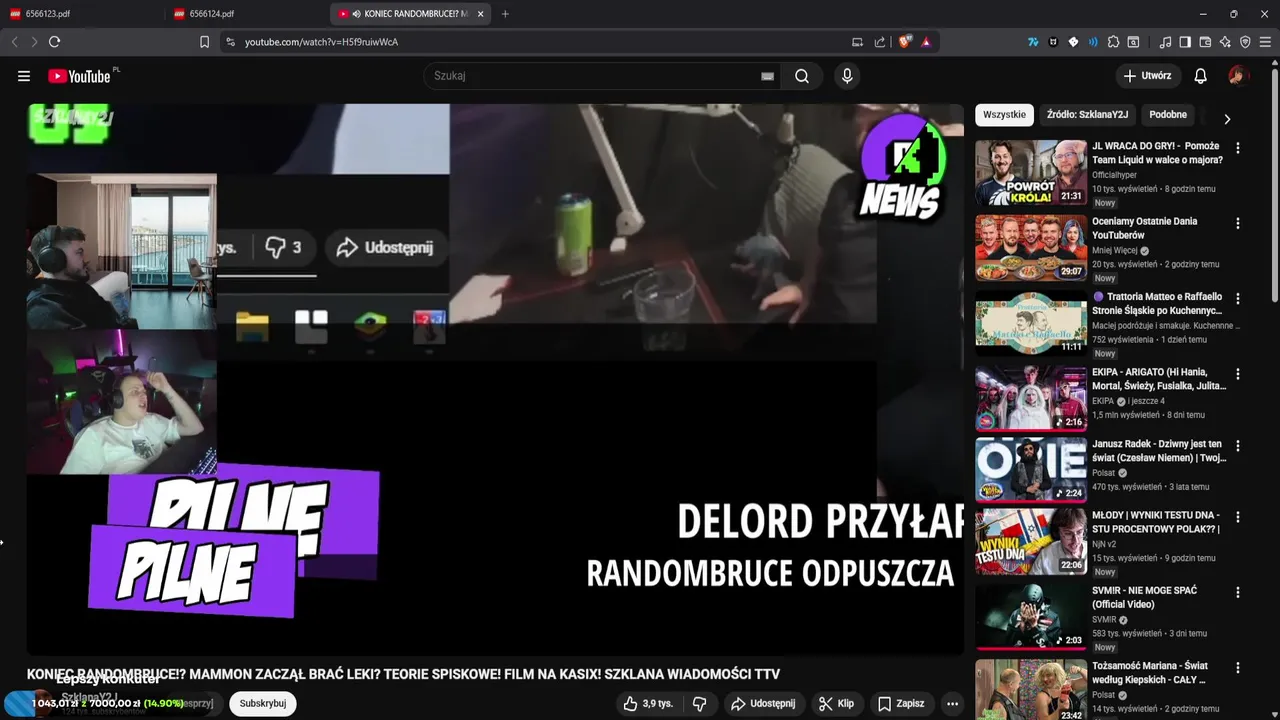1280x720 pixels.
Task: Go to the YouTube home logo
Action: [x=79, y=76]
